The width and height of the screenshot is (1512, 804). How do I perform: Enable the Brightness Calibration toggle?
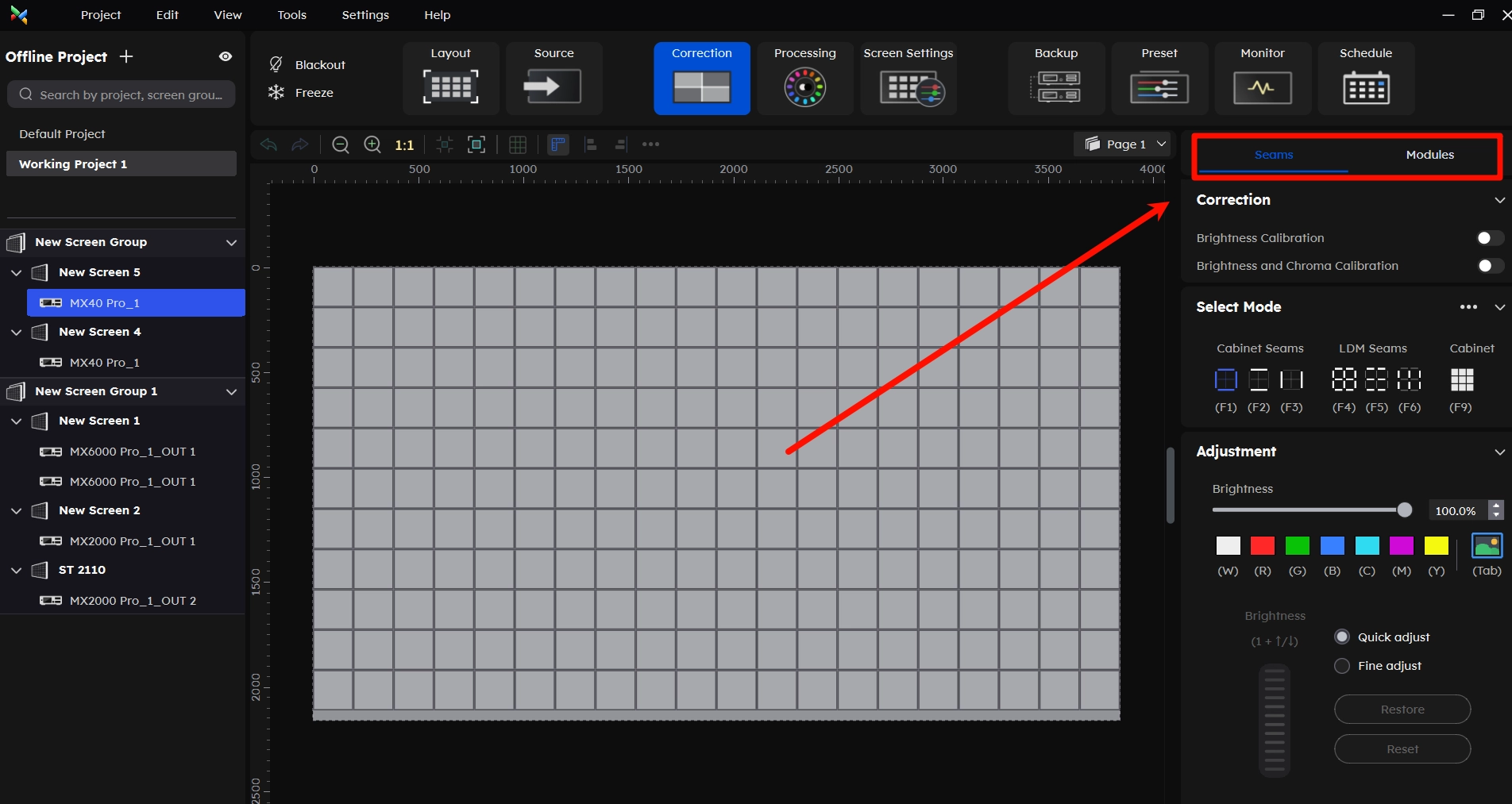(x=1489, y=238)
